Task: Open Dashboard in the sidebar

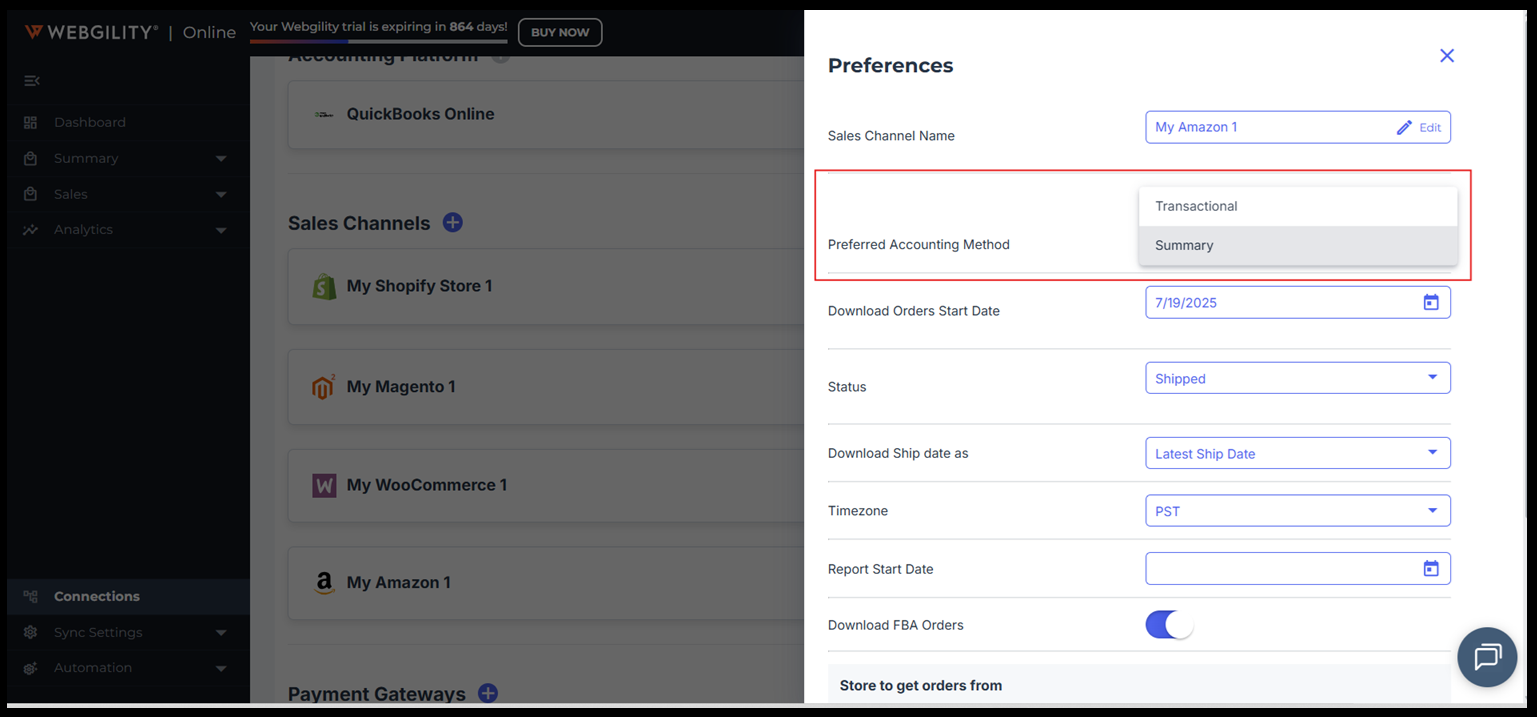Action: 90,122
